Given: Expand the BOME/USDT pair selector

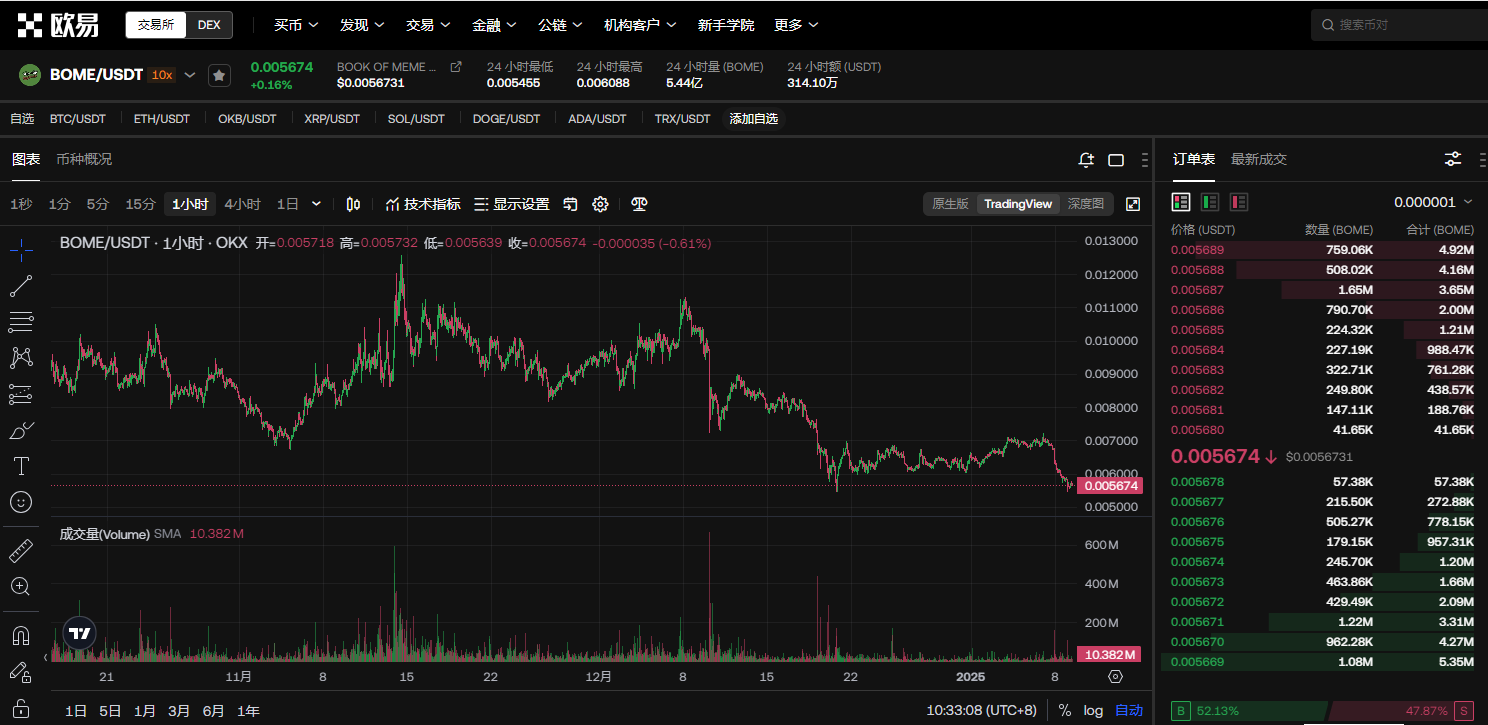Looking at the screenshot, I should [190, 75].
